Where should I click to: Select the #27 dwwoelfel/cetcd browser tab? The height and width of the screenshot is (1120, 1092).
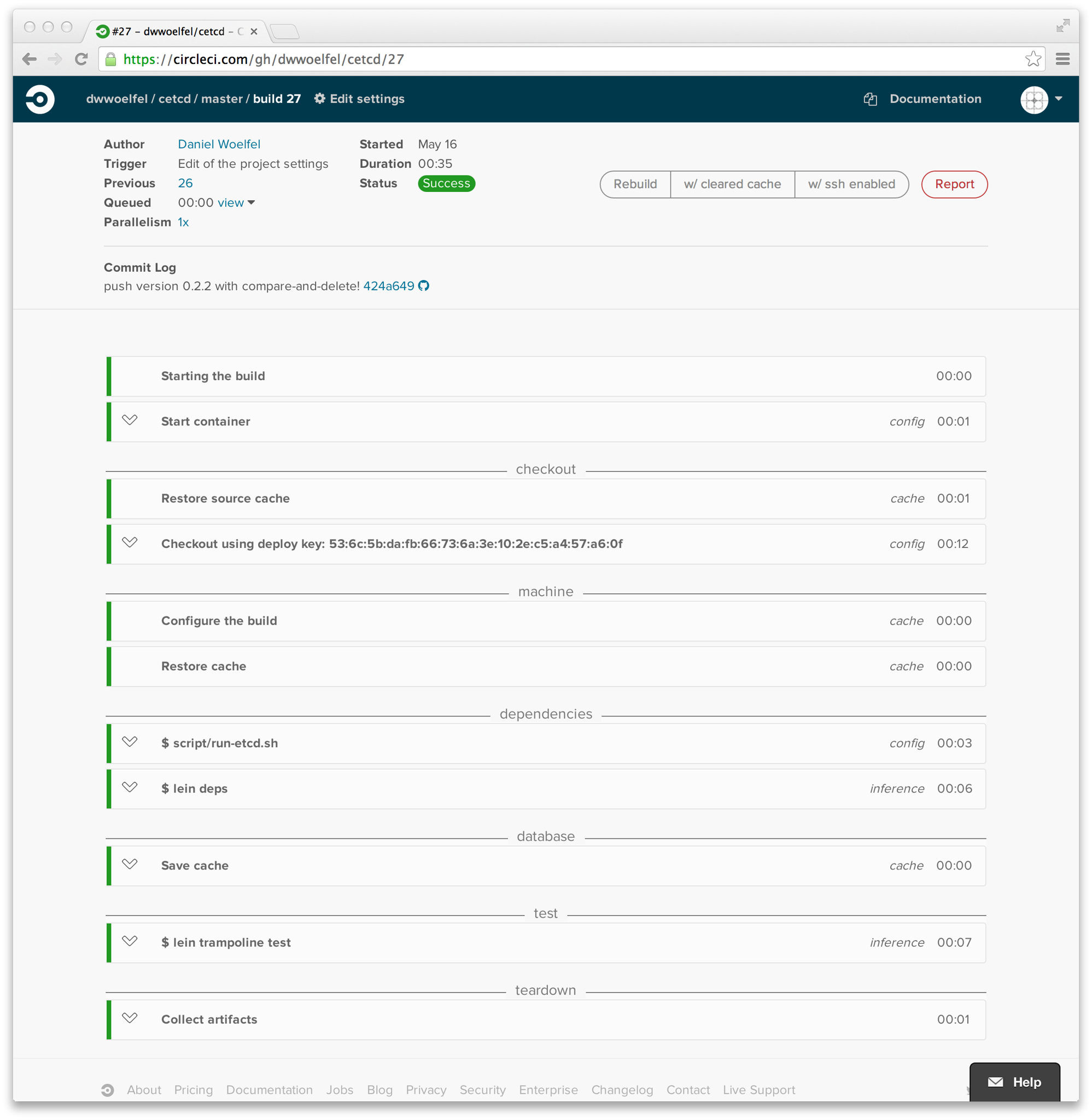(176, 31)
